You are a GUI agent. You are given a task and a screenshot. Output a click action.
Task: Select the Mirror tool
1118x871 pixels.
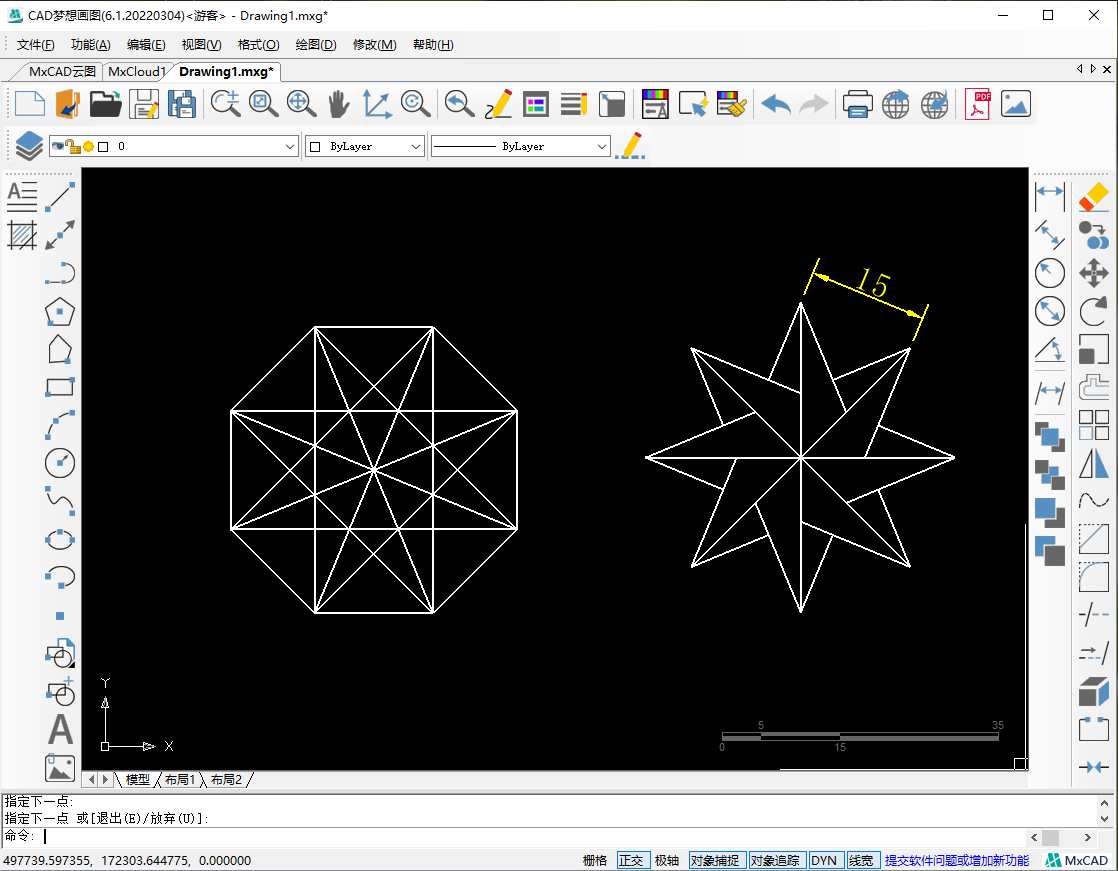pos(1094,463)
